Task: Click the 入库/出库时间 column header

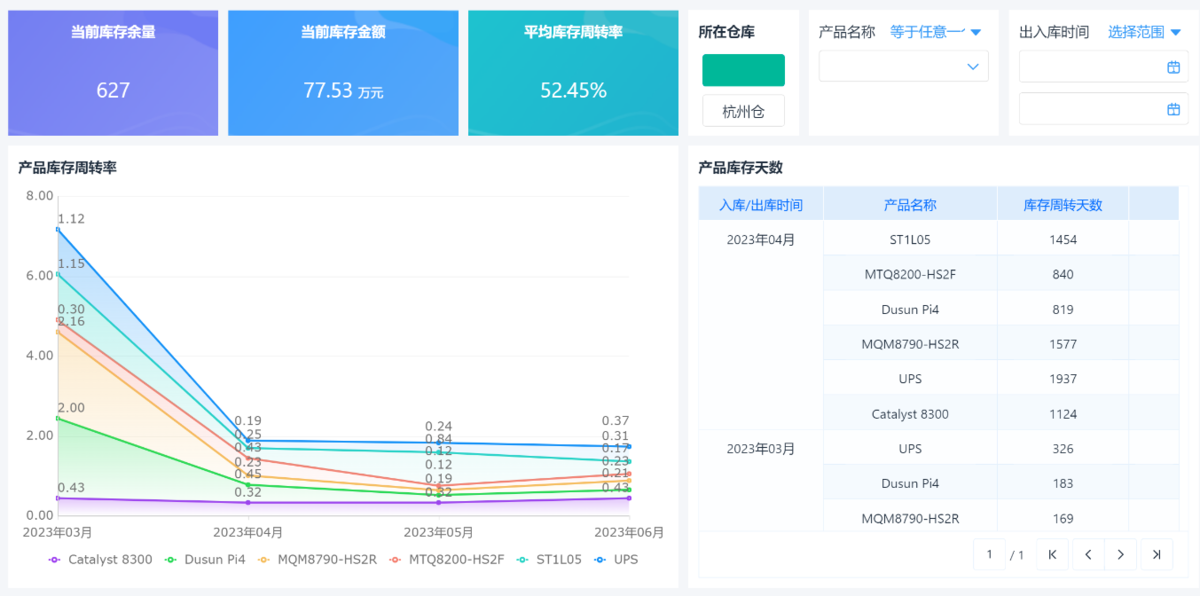Action: [x=760, y=205]
